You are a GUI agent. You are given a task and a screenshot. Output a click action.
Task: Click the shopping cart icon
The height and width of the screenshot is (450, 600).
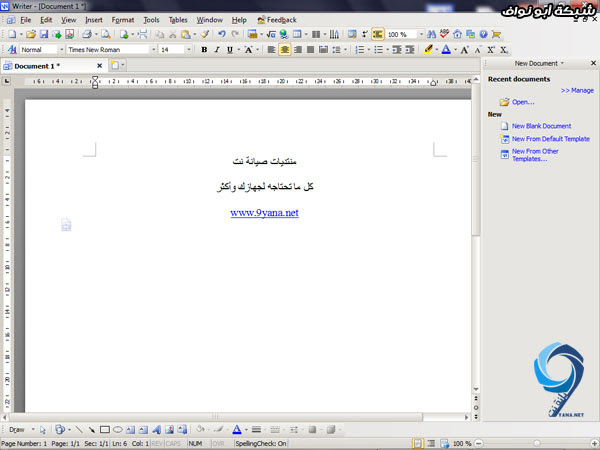pyautogui.click(x=497, y=34)
